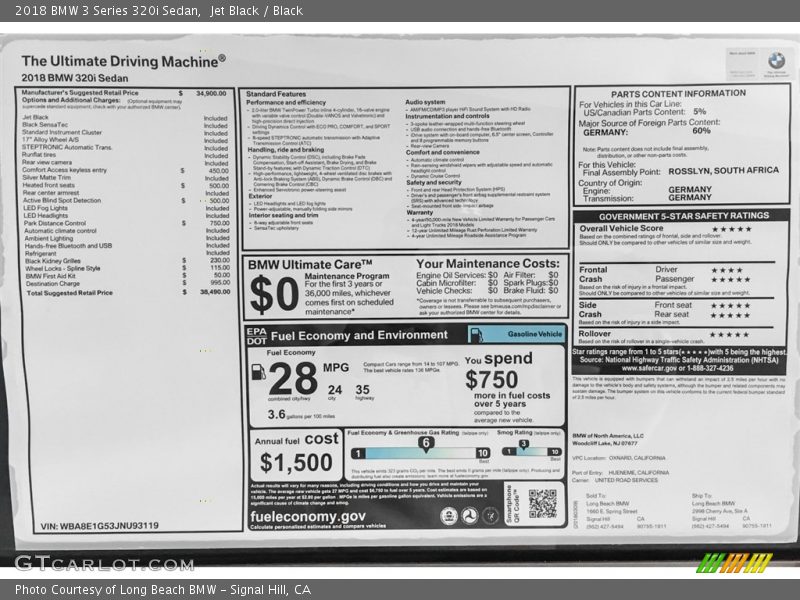Screen dimensions: 800x600
Task: Click the Overall Vehicle Score stars
Action: 732,229
